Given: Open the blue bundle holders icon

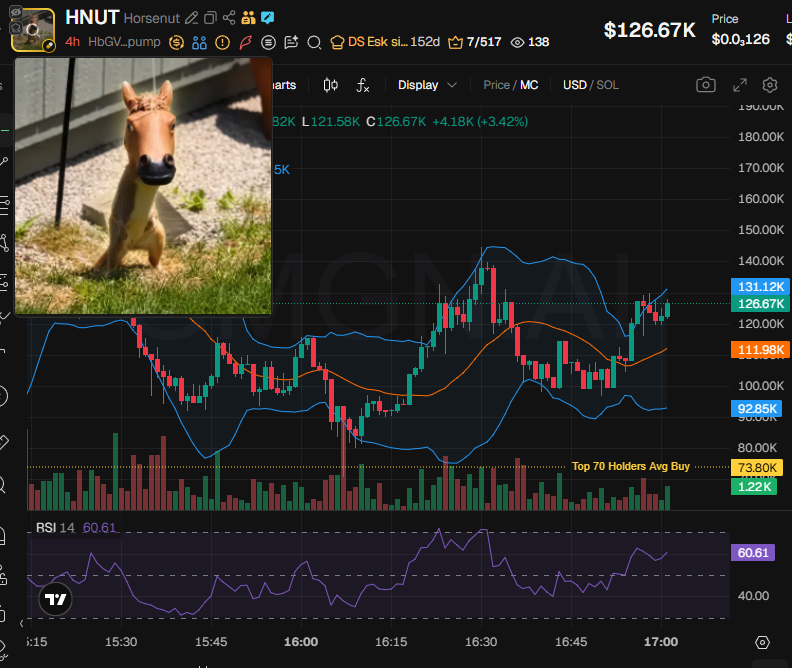Looking at the screenshot, I should [x=200, y=42].
